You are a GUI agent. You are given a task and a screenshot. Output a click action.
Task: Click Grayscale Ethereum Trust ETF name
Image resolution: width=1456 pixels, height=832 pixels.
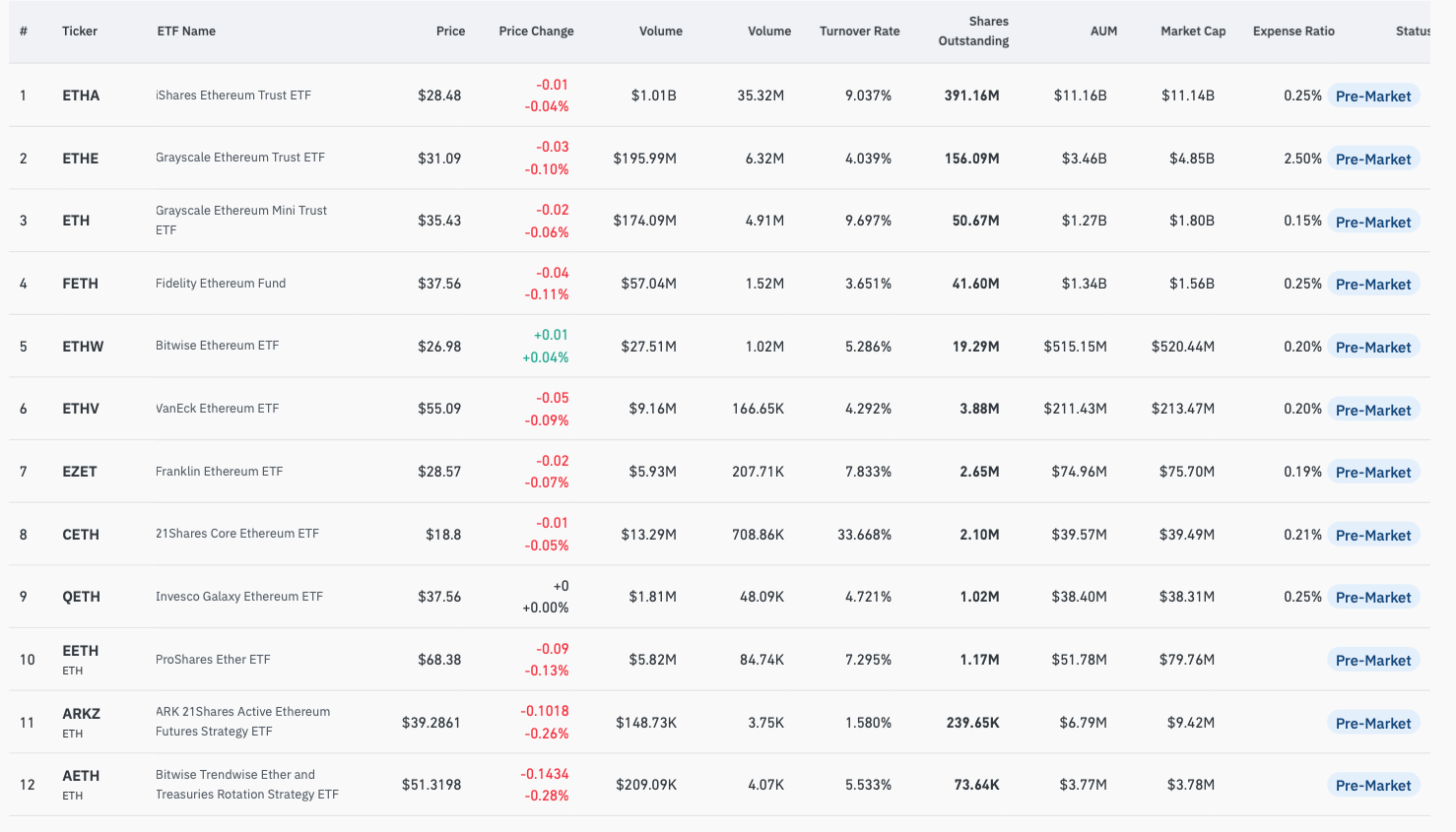(x=240, y=158)
